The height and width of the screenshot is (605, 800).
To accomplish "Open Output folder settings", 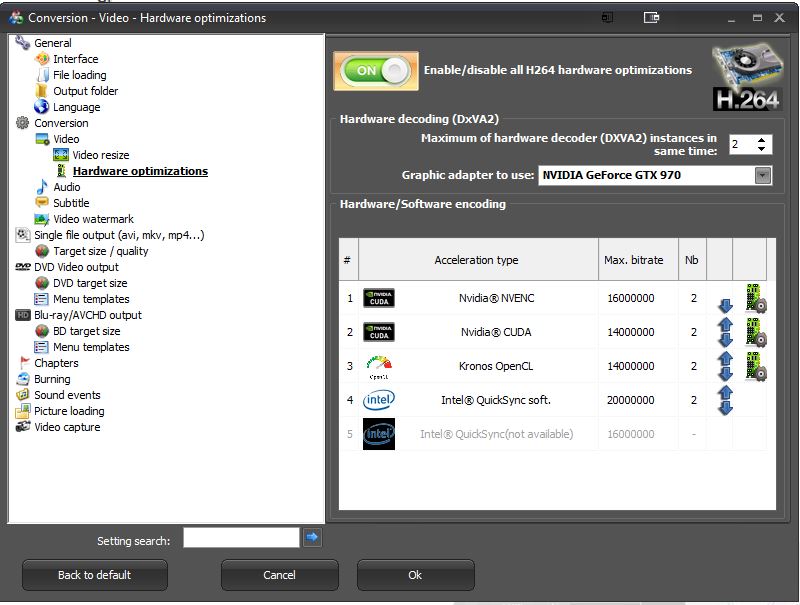I will (86, 91).
